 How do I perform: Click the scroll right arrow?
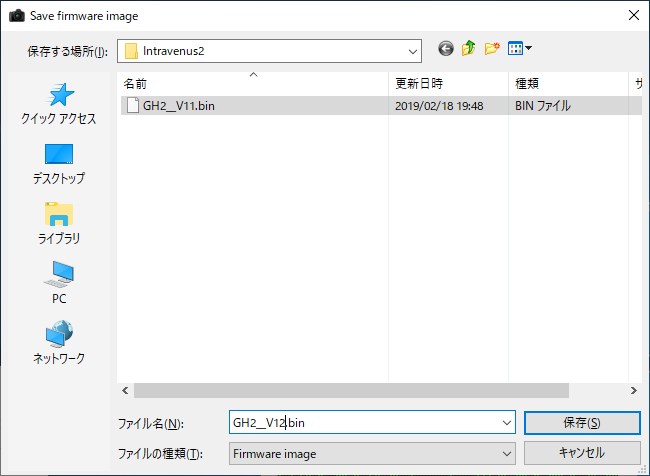[633, 391]
